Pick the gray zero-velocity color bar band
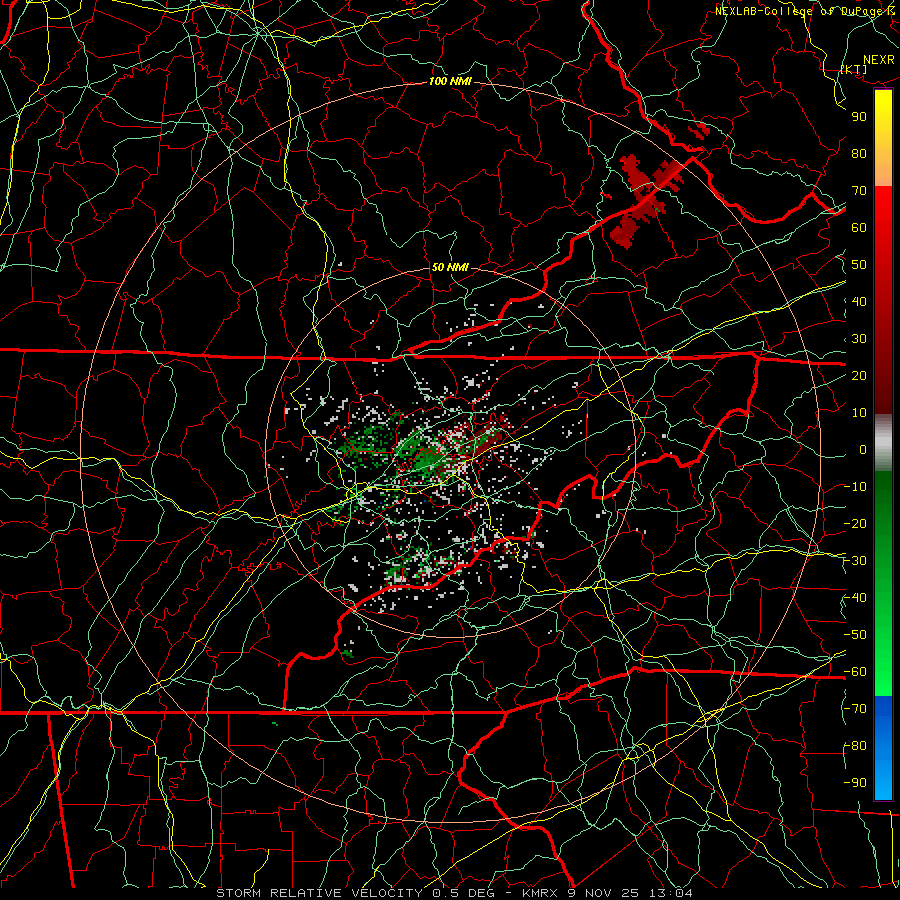Image resolution: width=900 pixels, height=900 pixels. (x=883, y=443)
